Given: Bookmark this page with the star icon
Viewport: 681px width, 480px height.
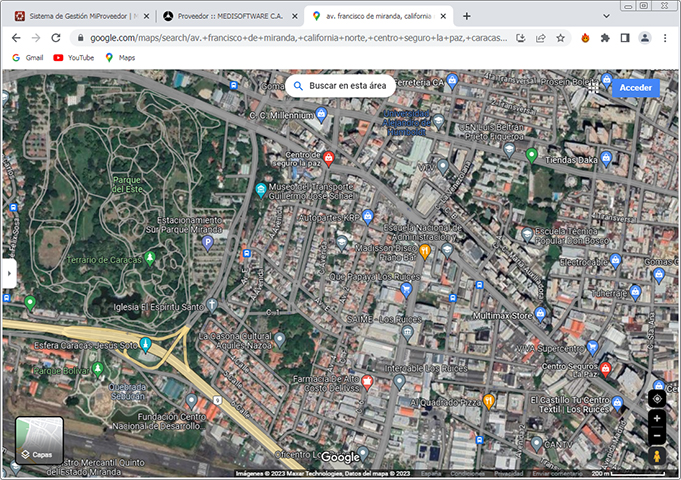Looking at the screenshot, I should [561, 38].
